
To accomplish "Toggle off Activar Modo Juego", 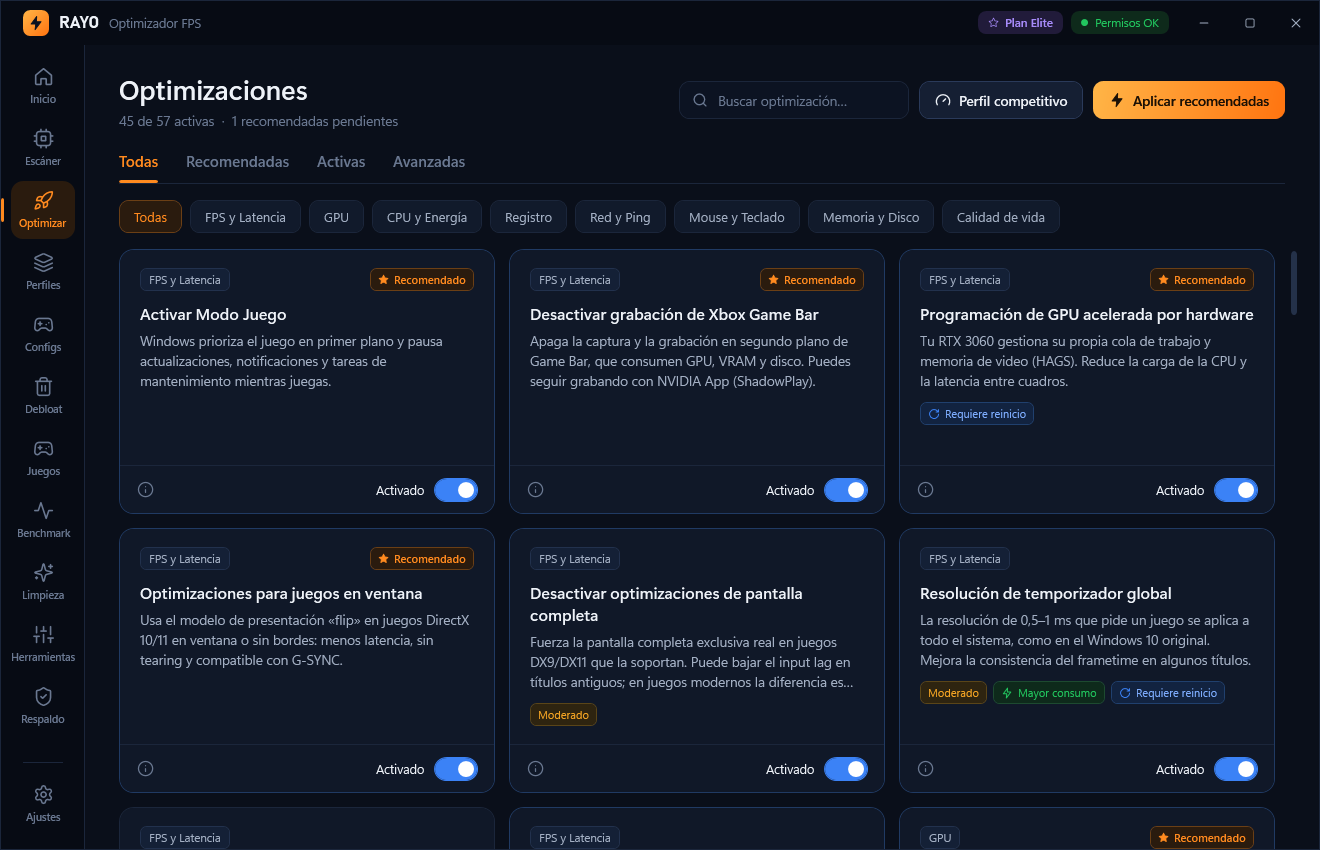I will click(x=456, y=490).
